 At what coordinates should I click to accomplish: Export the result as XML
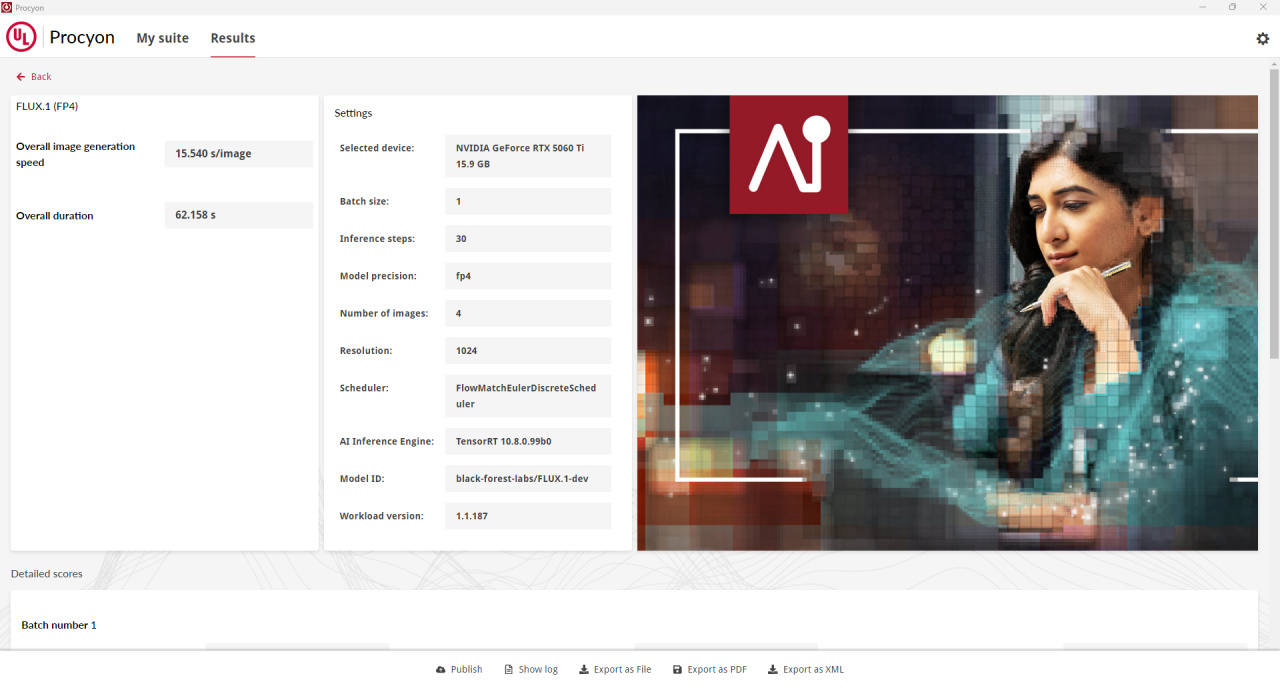[x=806, y=670]
